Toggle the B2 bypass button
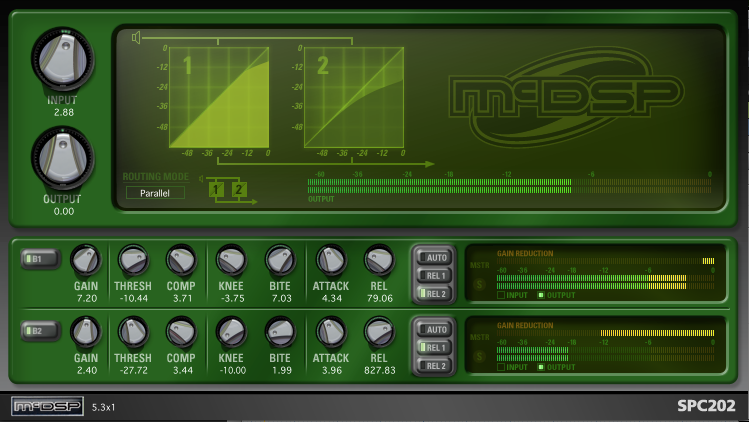This screenshot has width=749, height=422. click(40, 331)
